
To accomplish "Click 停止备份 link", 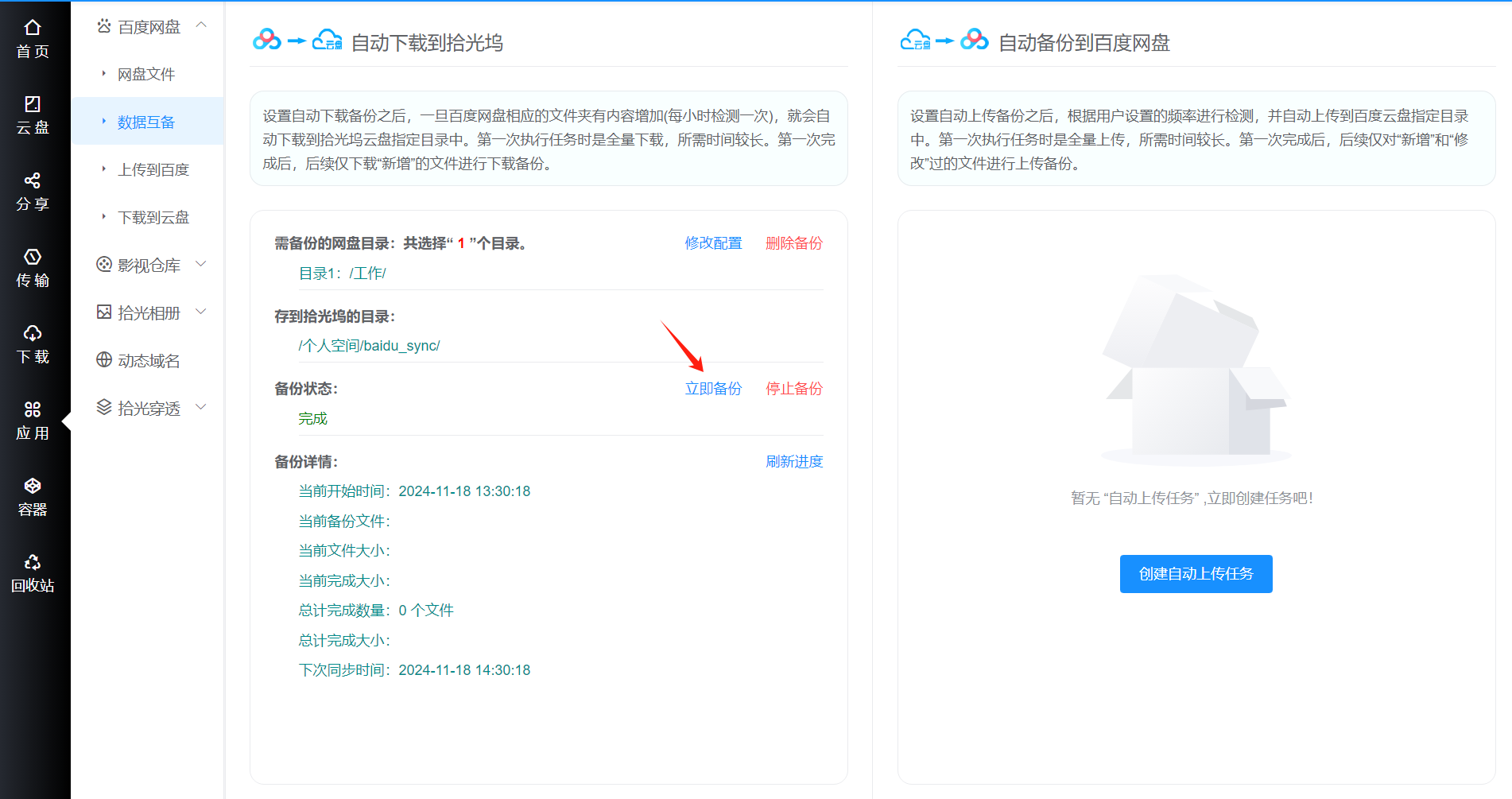I will (x=793, y=389).
